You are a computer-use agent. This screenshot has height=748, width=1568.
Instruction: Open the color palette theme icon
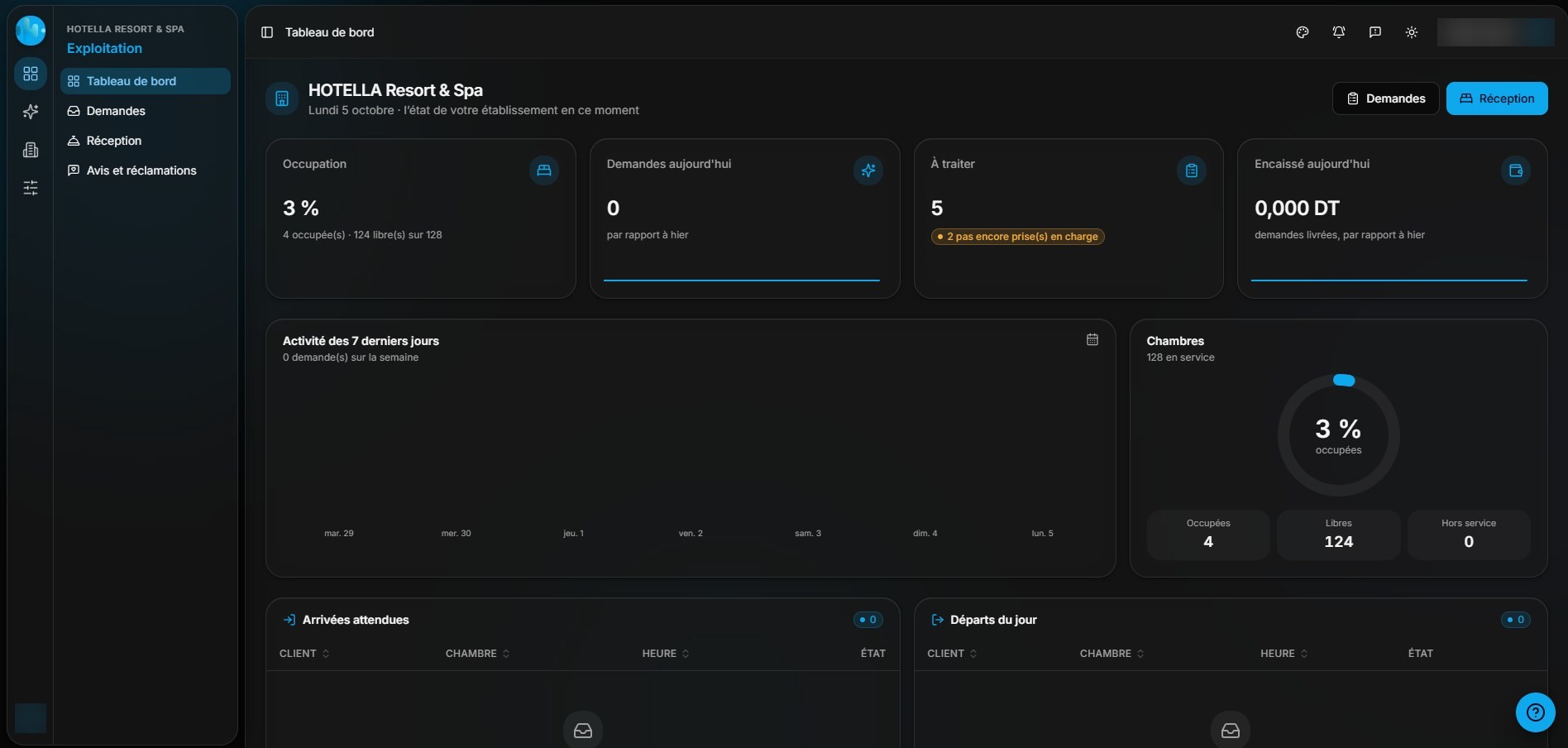point(1303,32)
